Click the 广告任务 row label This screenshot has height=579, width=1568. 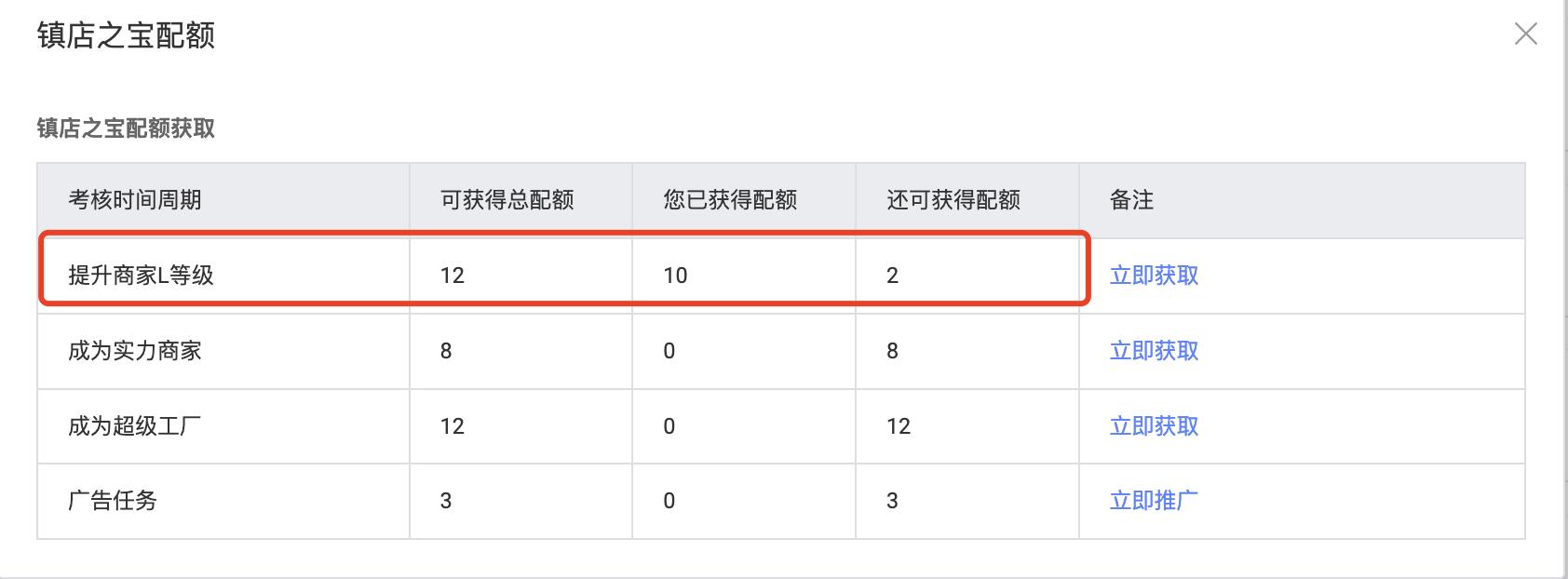[113, 501]
